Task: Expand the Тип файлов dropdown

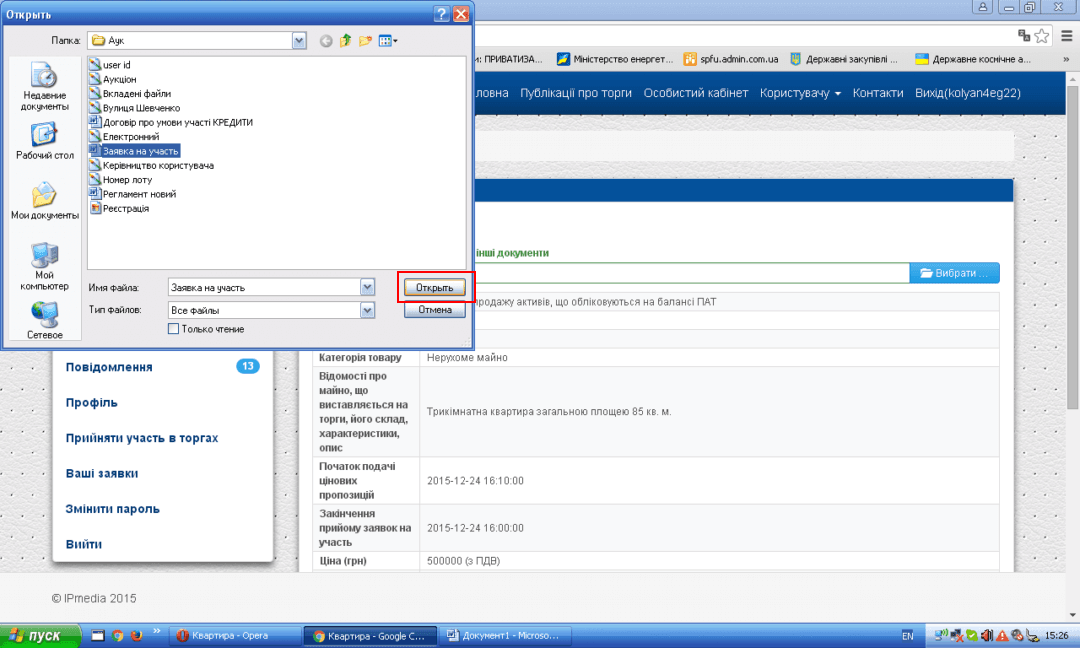Action: click(x=367, y=310)
